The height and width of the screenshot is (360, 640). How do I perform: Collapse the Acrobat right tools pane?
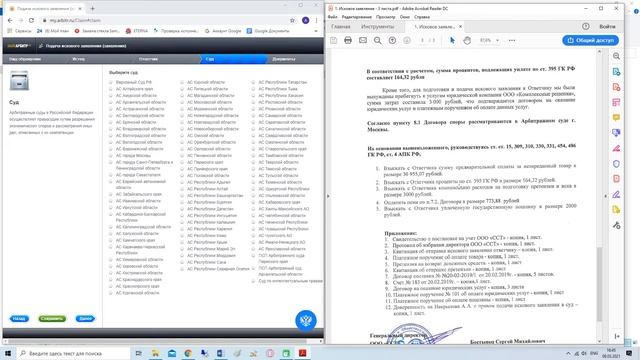click(x=617, y=336)
